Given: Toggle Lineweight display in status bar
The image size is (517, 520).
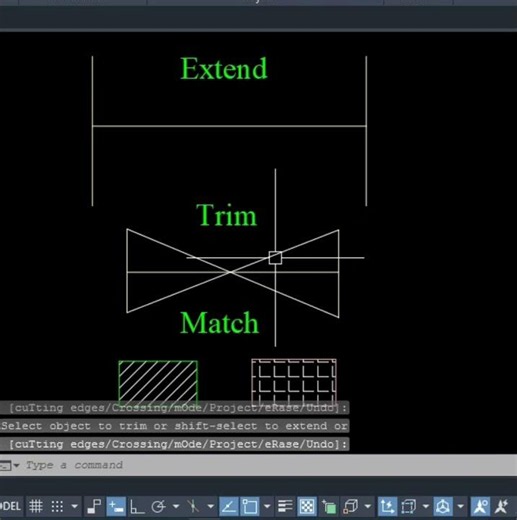Looking at the screenshot, I should tap(285, 507).
